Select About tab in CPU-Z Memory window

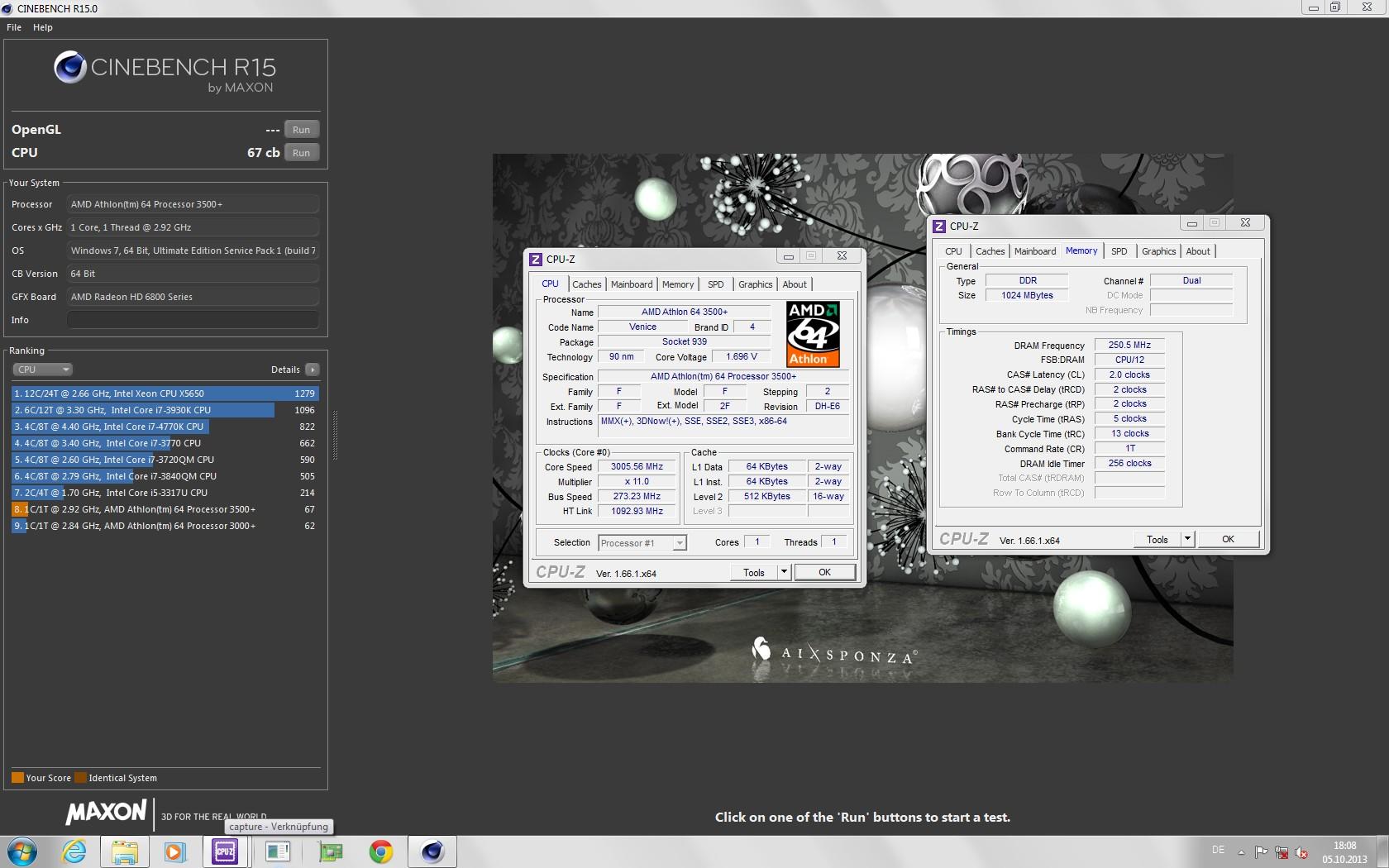(x=1198, y=251)
